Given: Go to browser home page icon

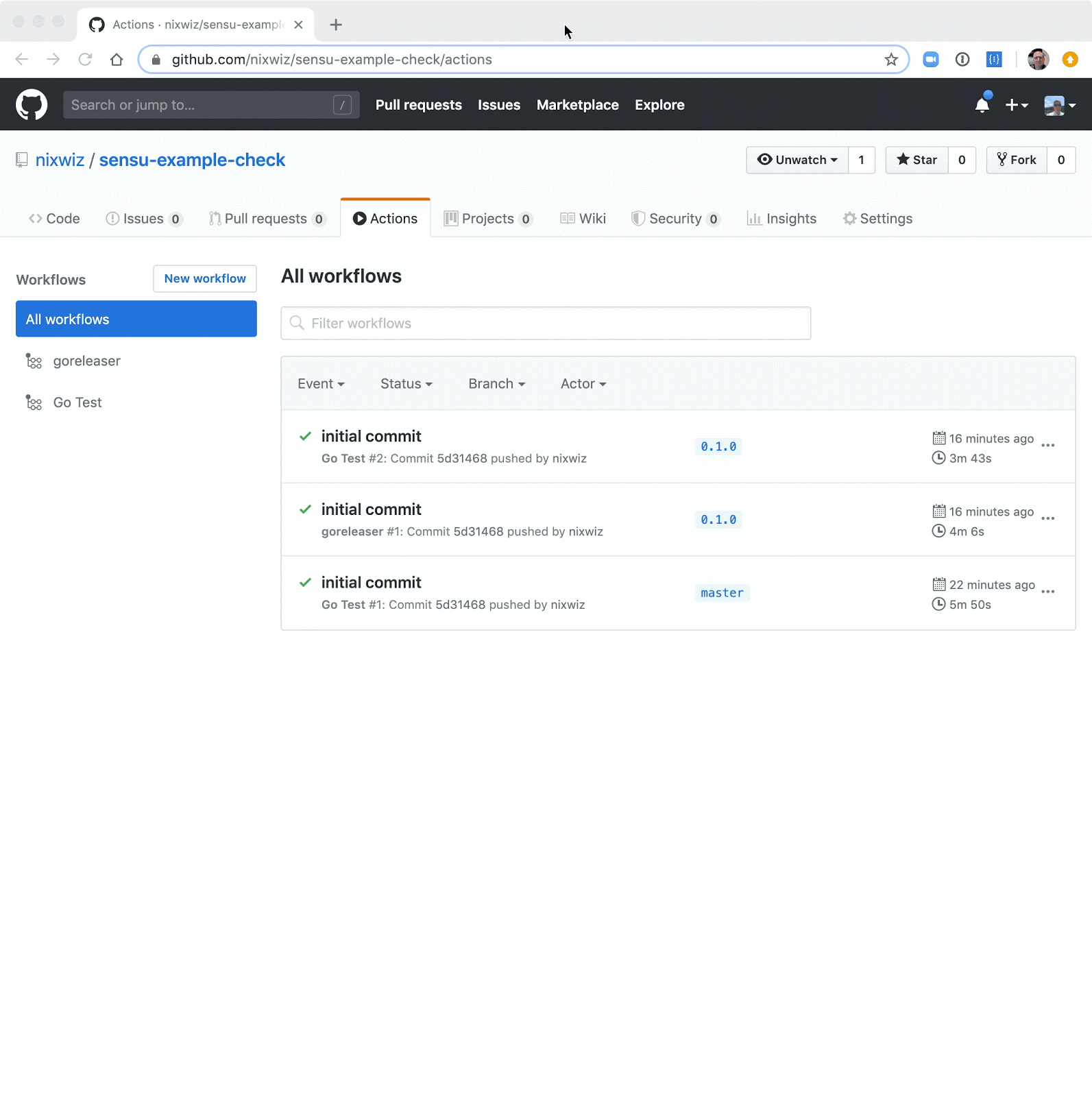Looking at the screenshot, I should pyautogui.click(x=117, y=60).
